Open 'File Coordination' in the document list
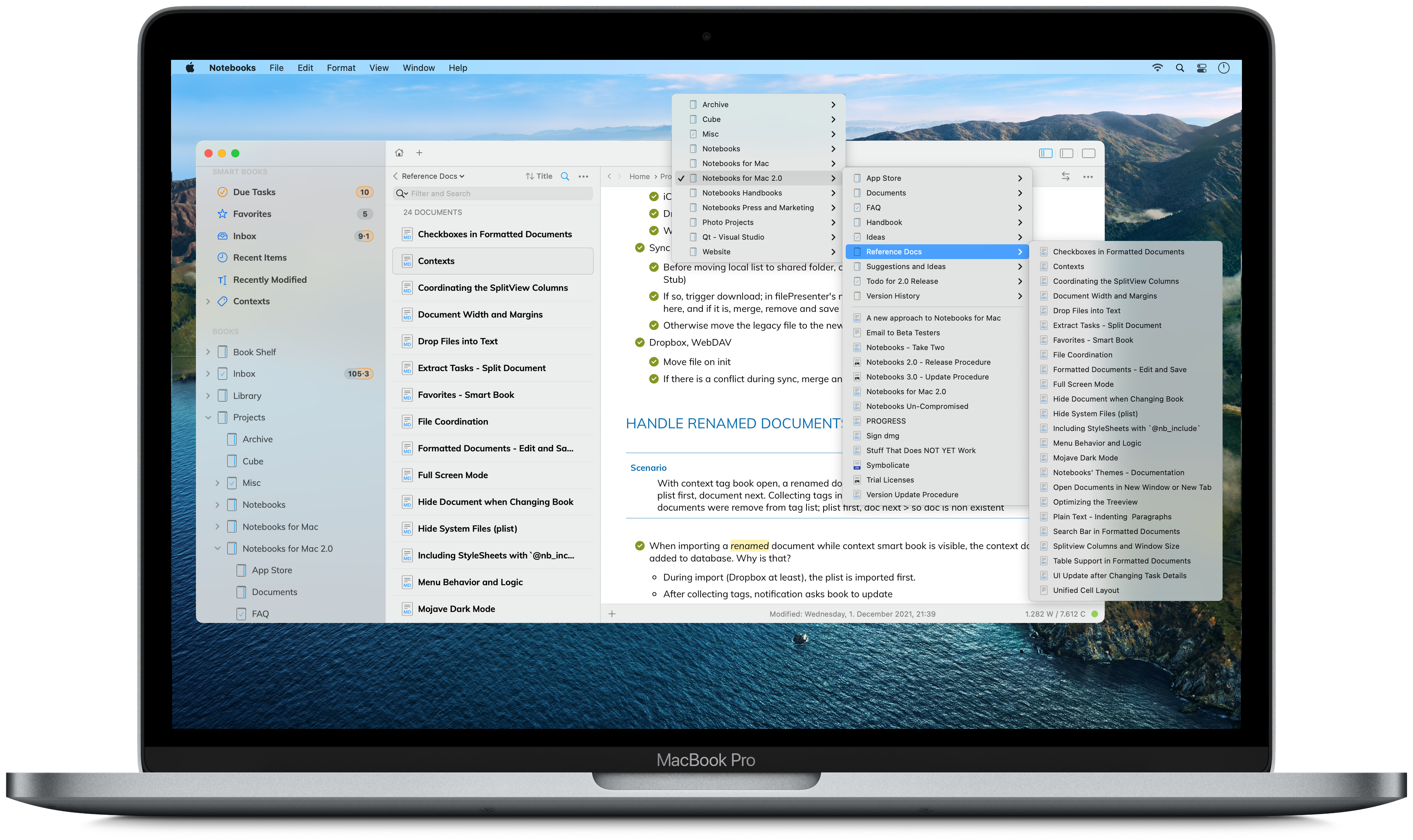The image size is (1413, 840). pos(493,422)
